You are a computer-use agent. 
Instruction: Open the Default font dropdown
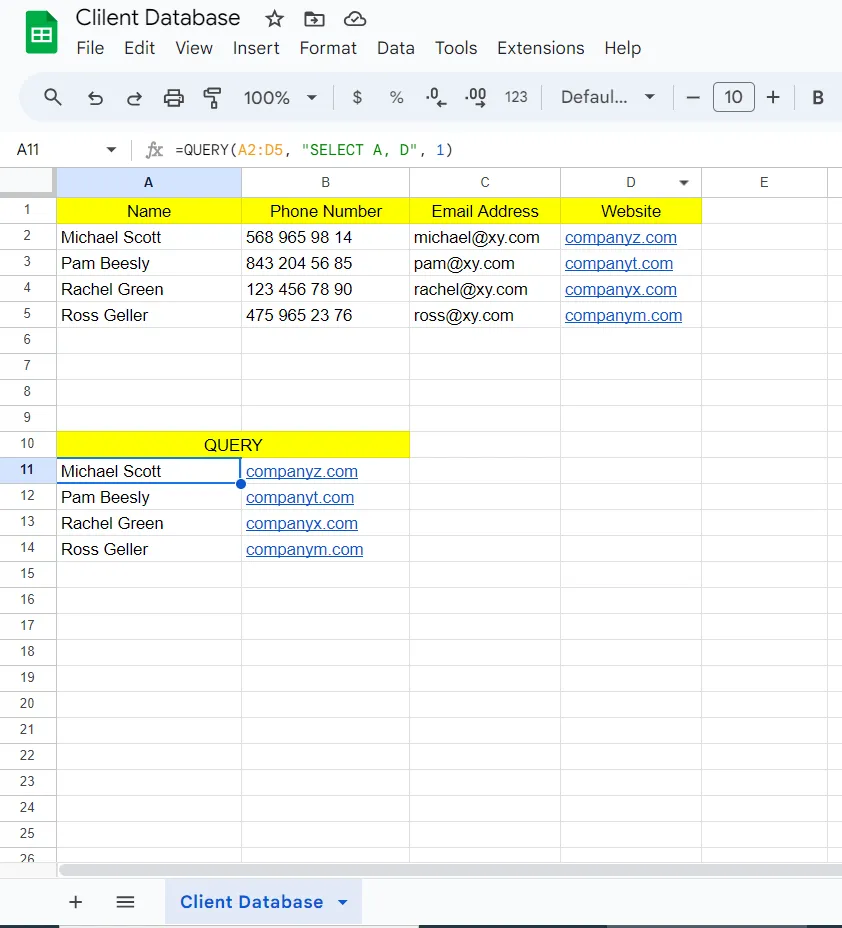(x=608, y=97)
